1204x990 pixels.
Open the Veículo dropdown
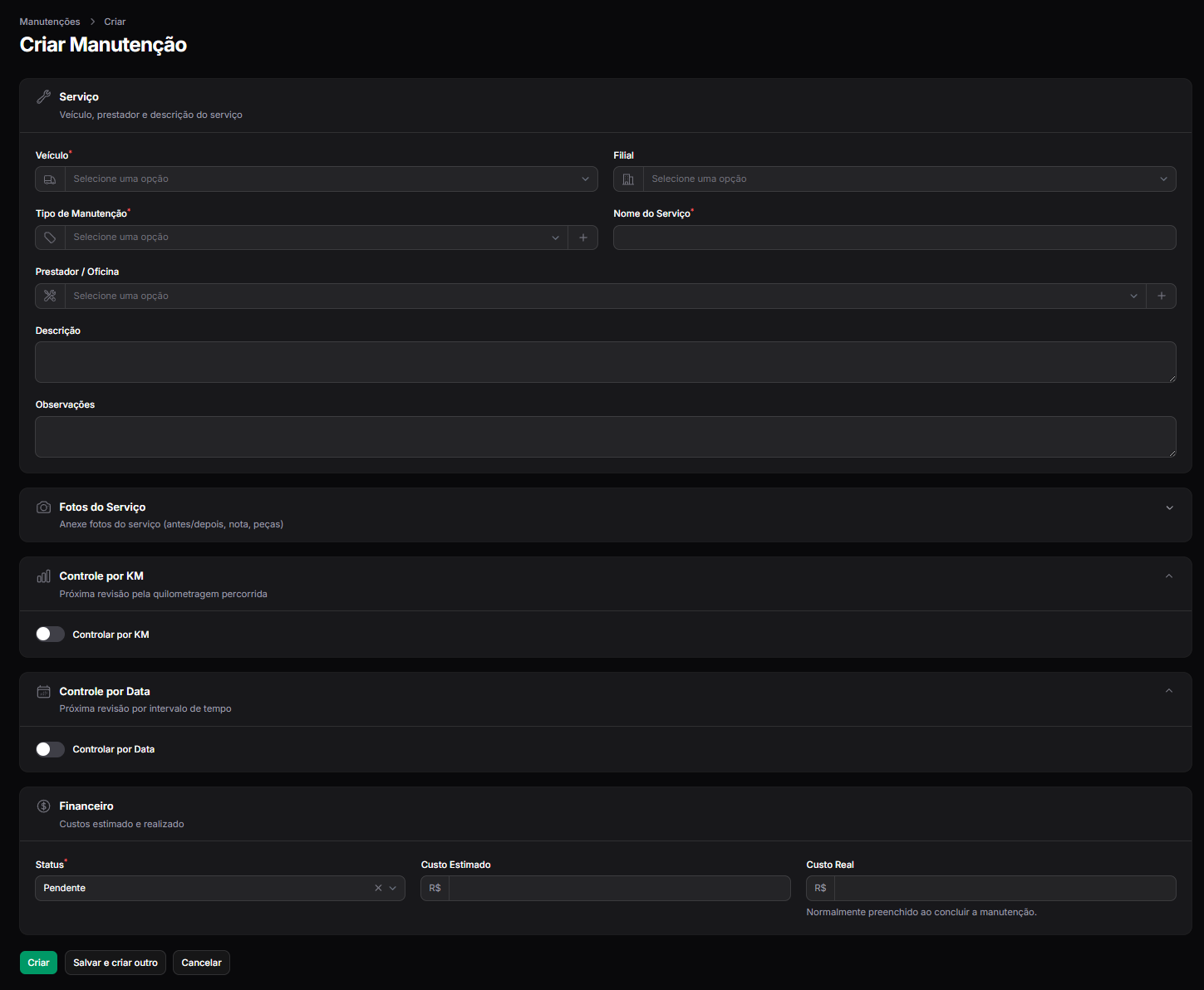331,179
